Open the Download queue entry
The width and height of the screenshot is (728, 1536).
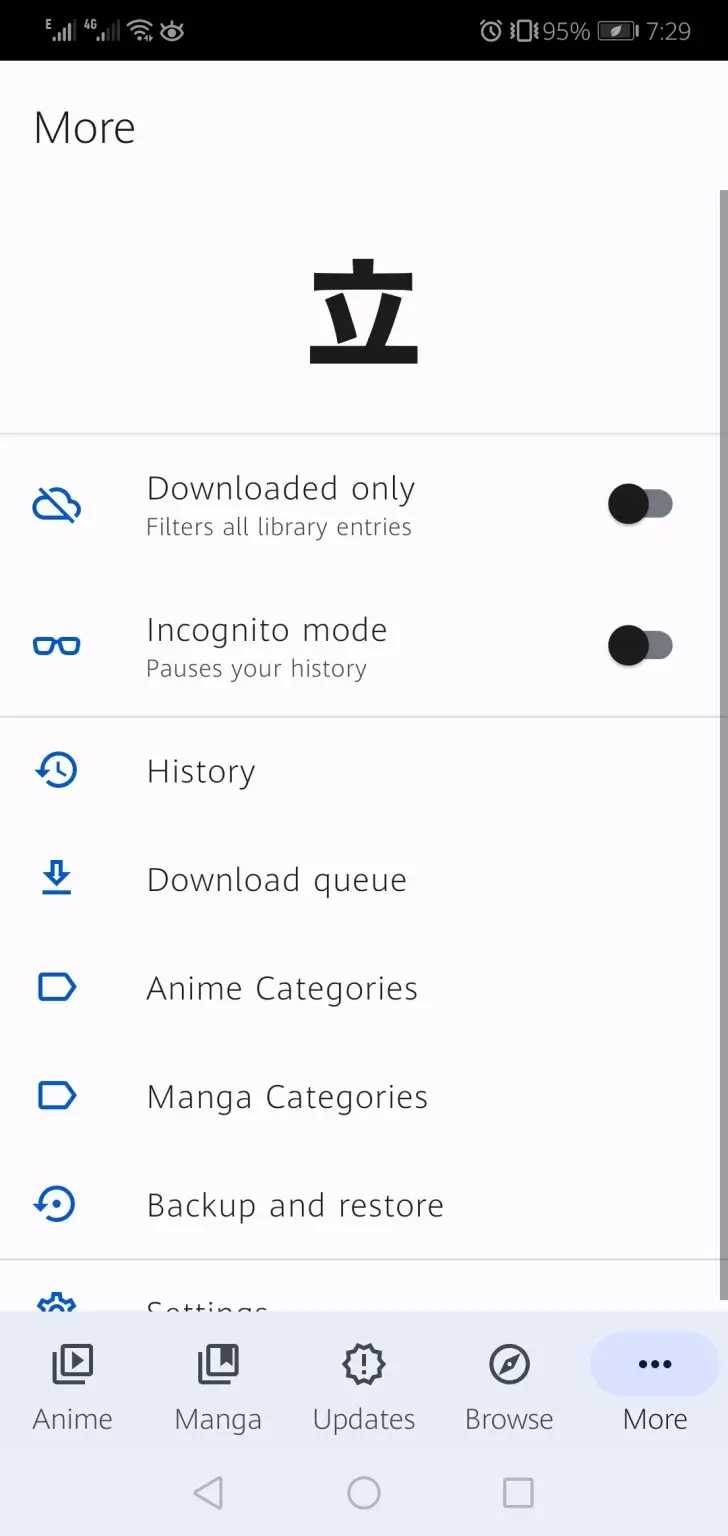pyautogui.click(x=277, y=880)
